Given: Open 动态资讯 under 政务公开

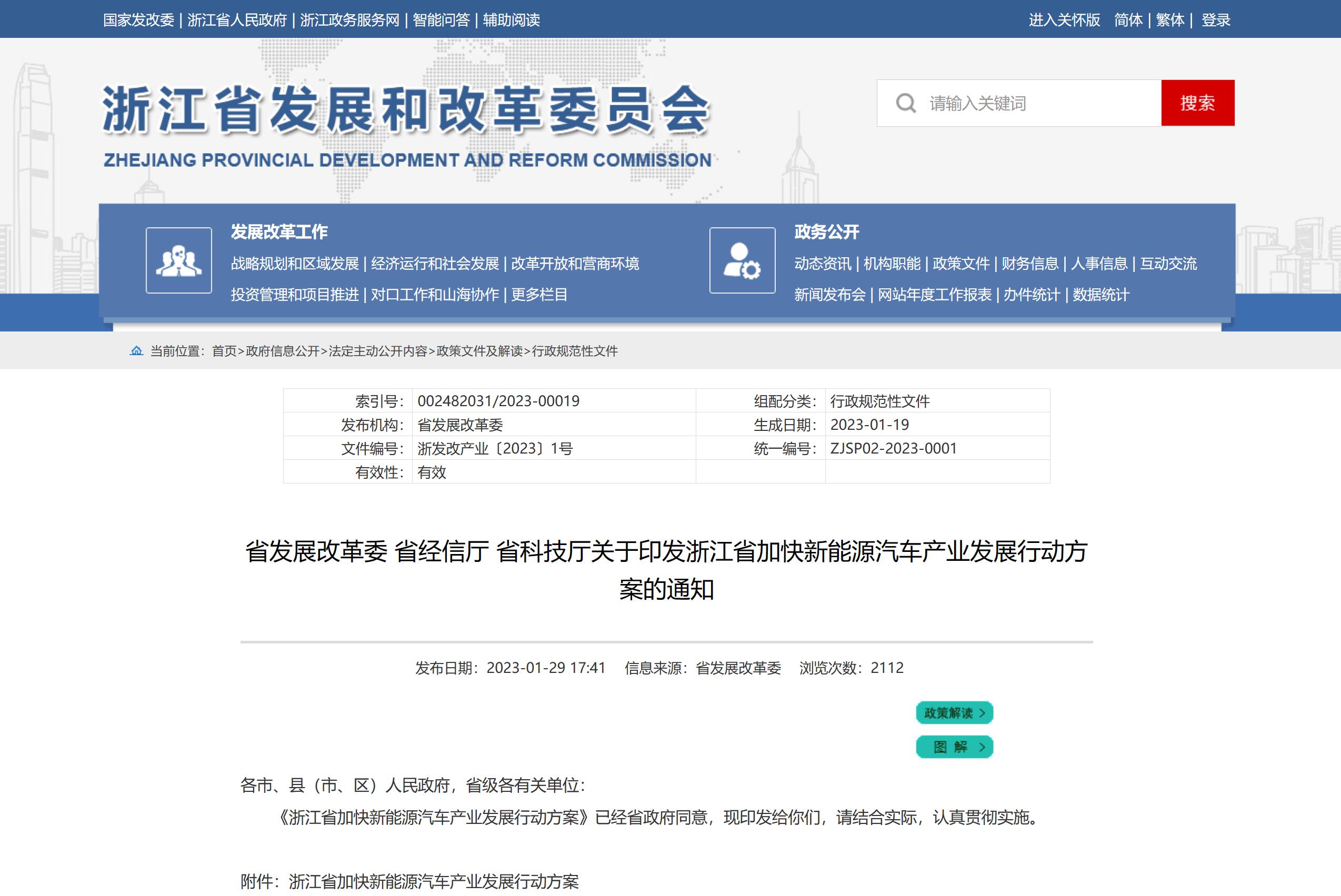Looking at the screenshot, I should click(x=823, y=264).
